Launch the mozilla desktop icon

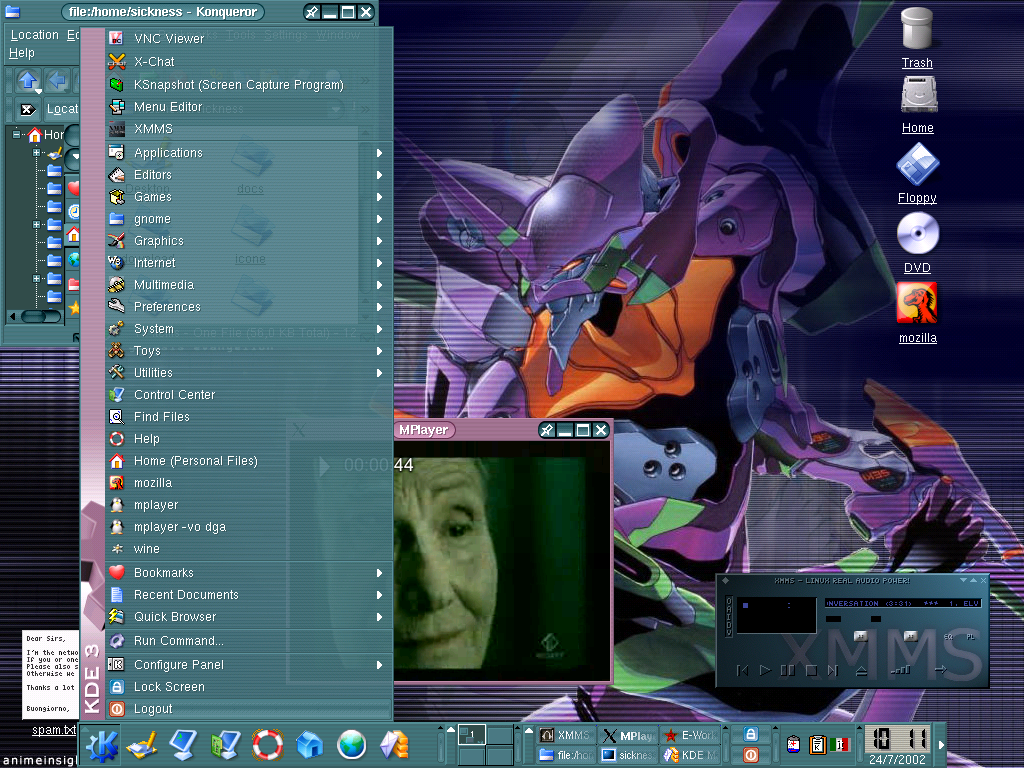[x=917, y=313]
